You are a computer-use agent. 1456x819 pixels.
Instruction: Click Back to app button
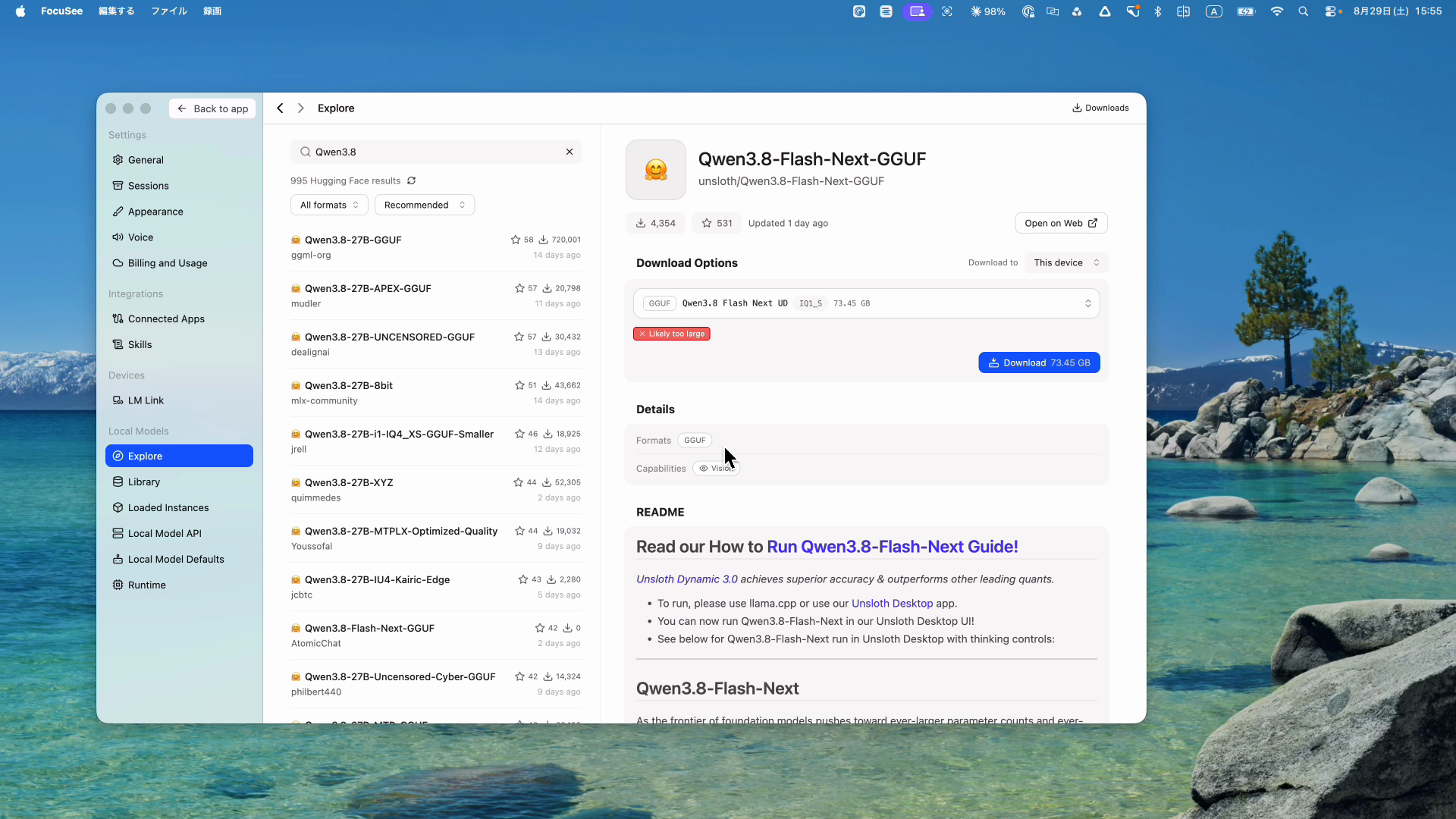213,108
